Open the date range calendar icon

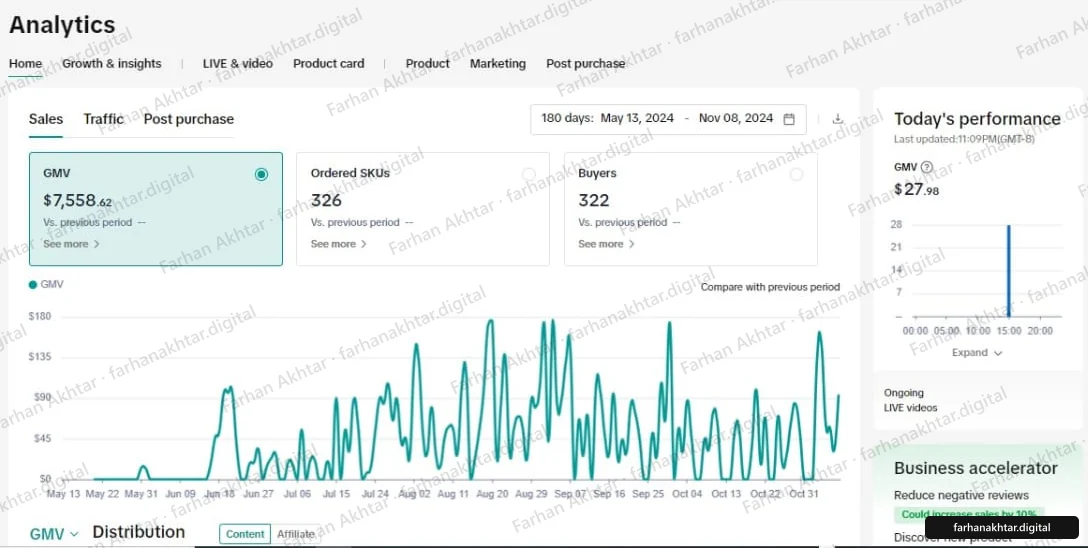(x=789, y=119)
